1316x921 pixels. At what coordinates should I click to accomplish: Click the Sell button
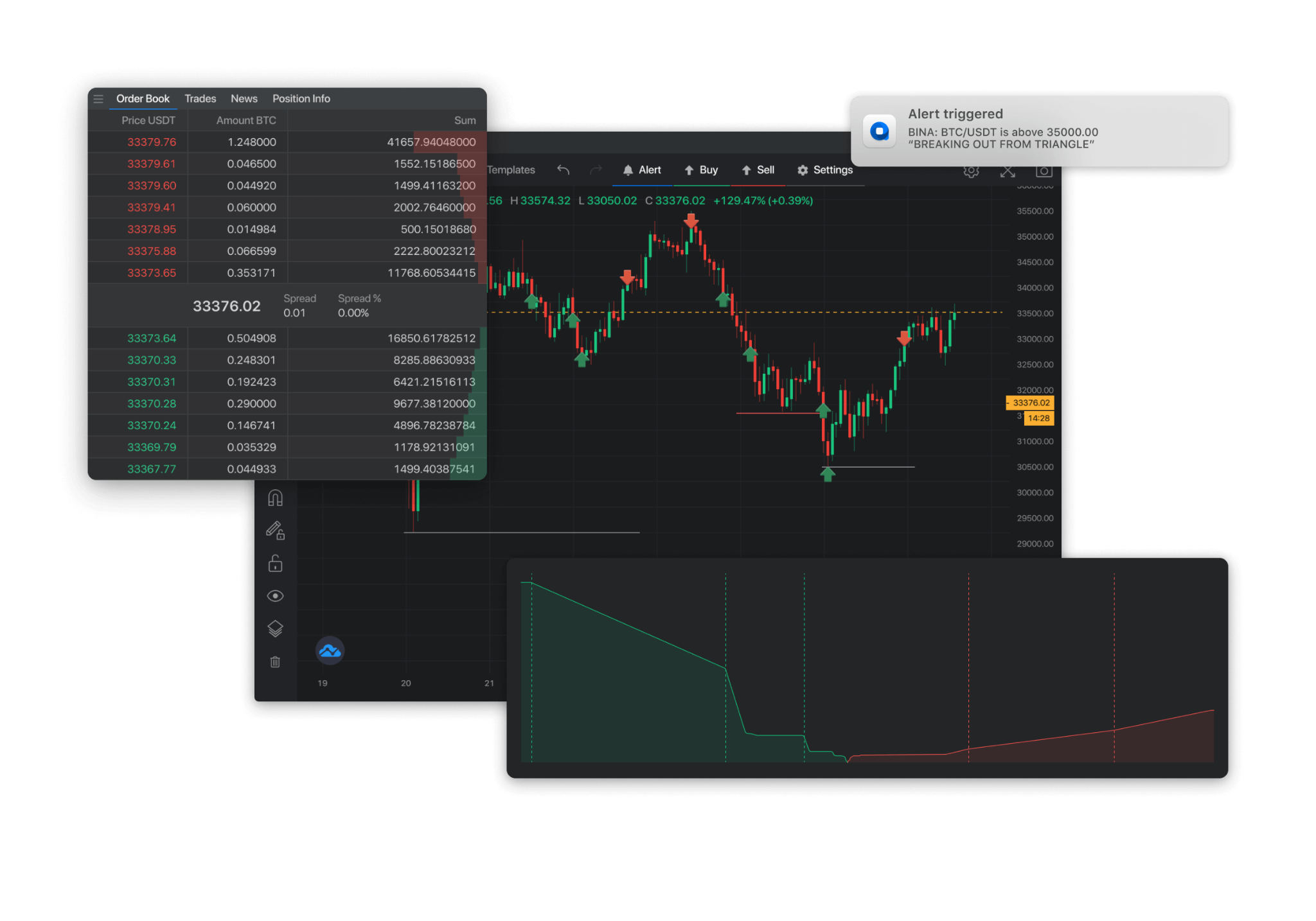(758, 170)
